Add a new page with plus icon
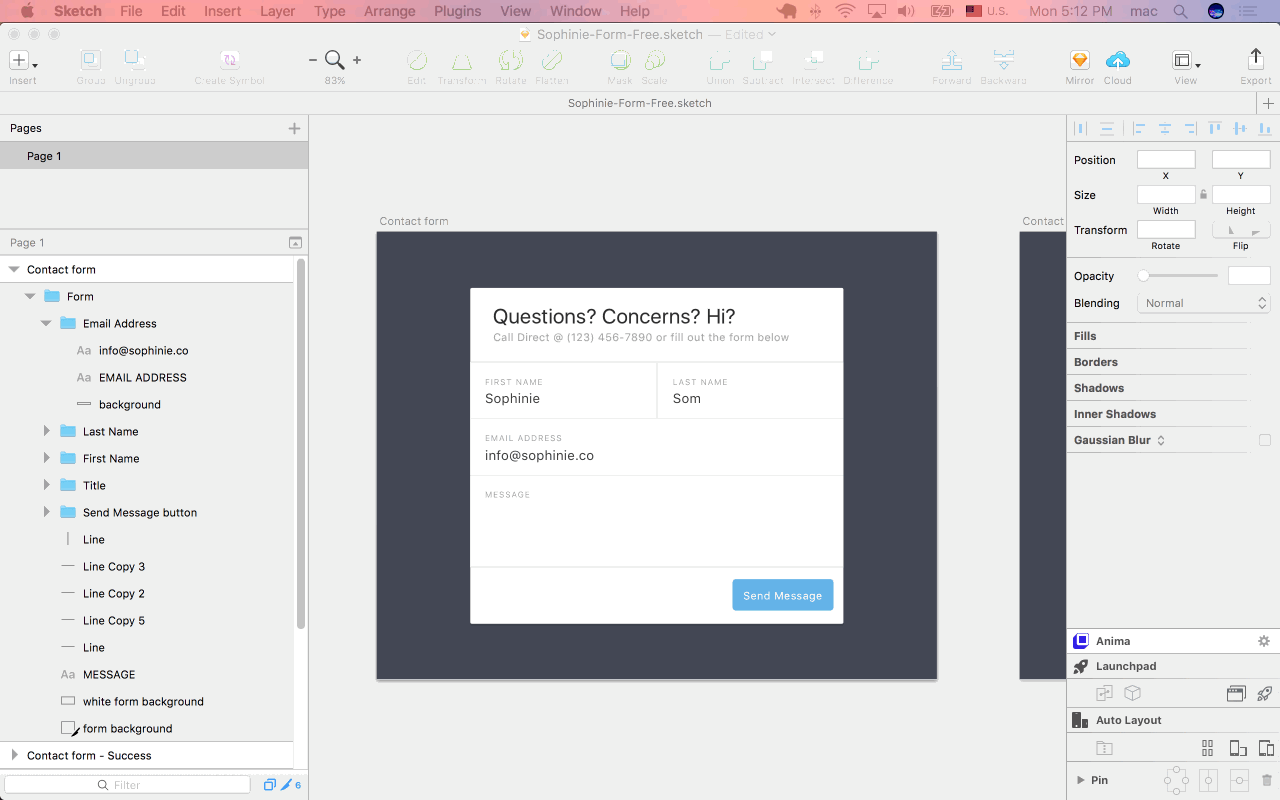 [294, 128]
